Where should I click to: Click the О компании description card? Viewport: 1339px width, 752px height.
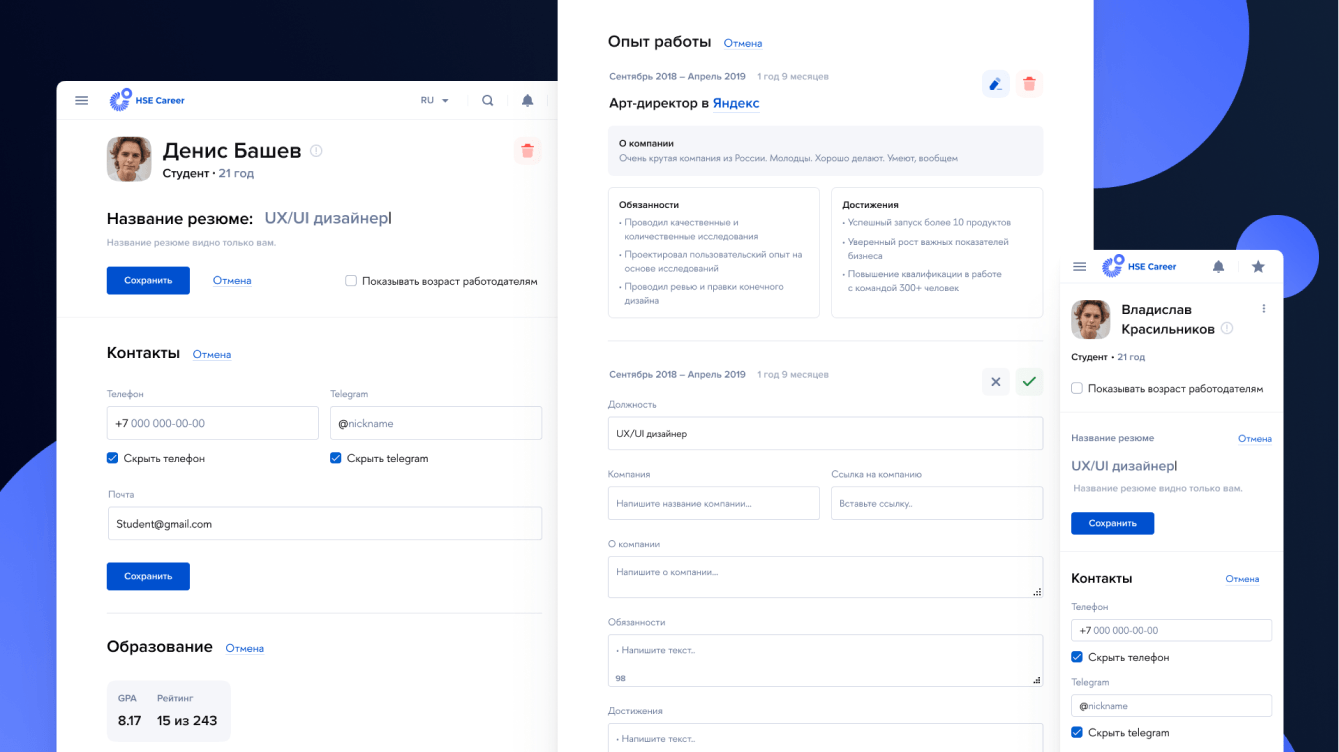click(x=825, y=151)
